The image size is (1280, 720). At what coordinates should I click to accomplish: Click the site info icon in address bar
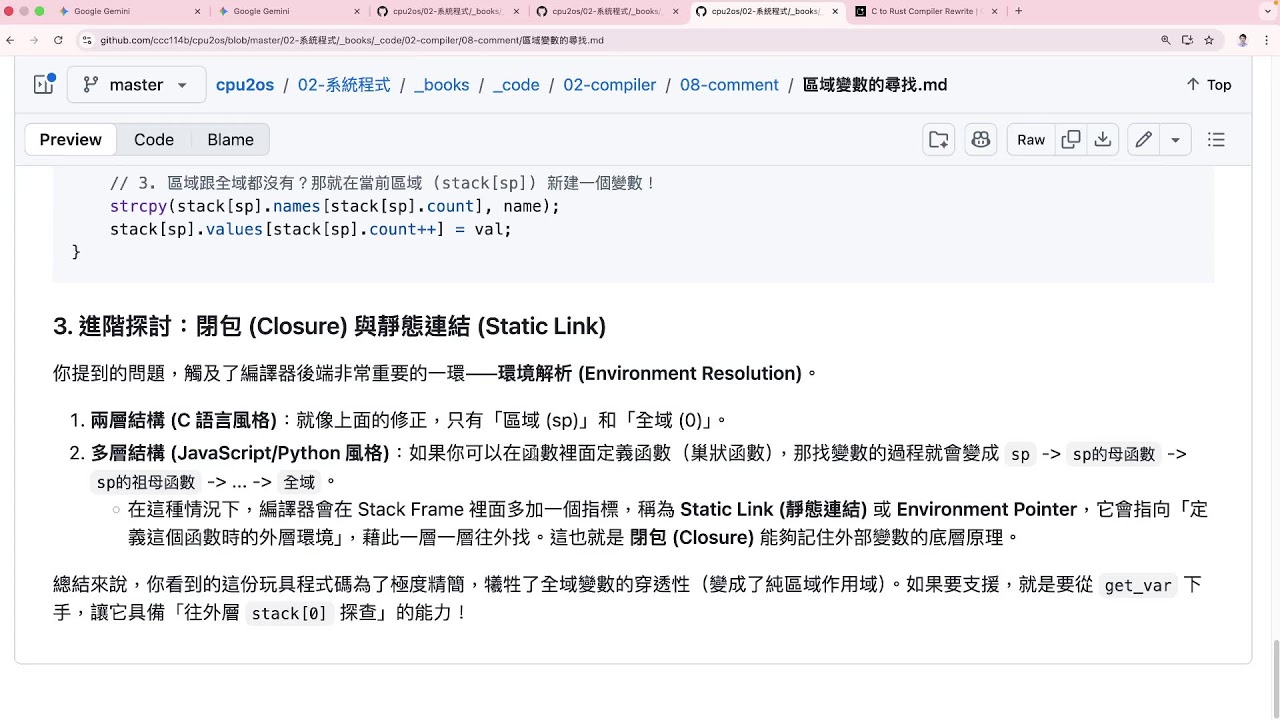point(87,40)
